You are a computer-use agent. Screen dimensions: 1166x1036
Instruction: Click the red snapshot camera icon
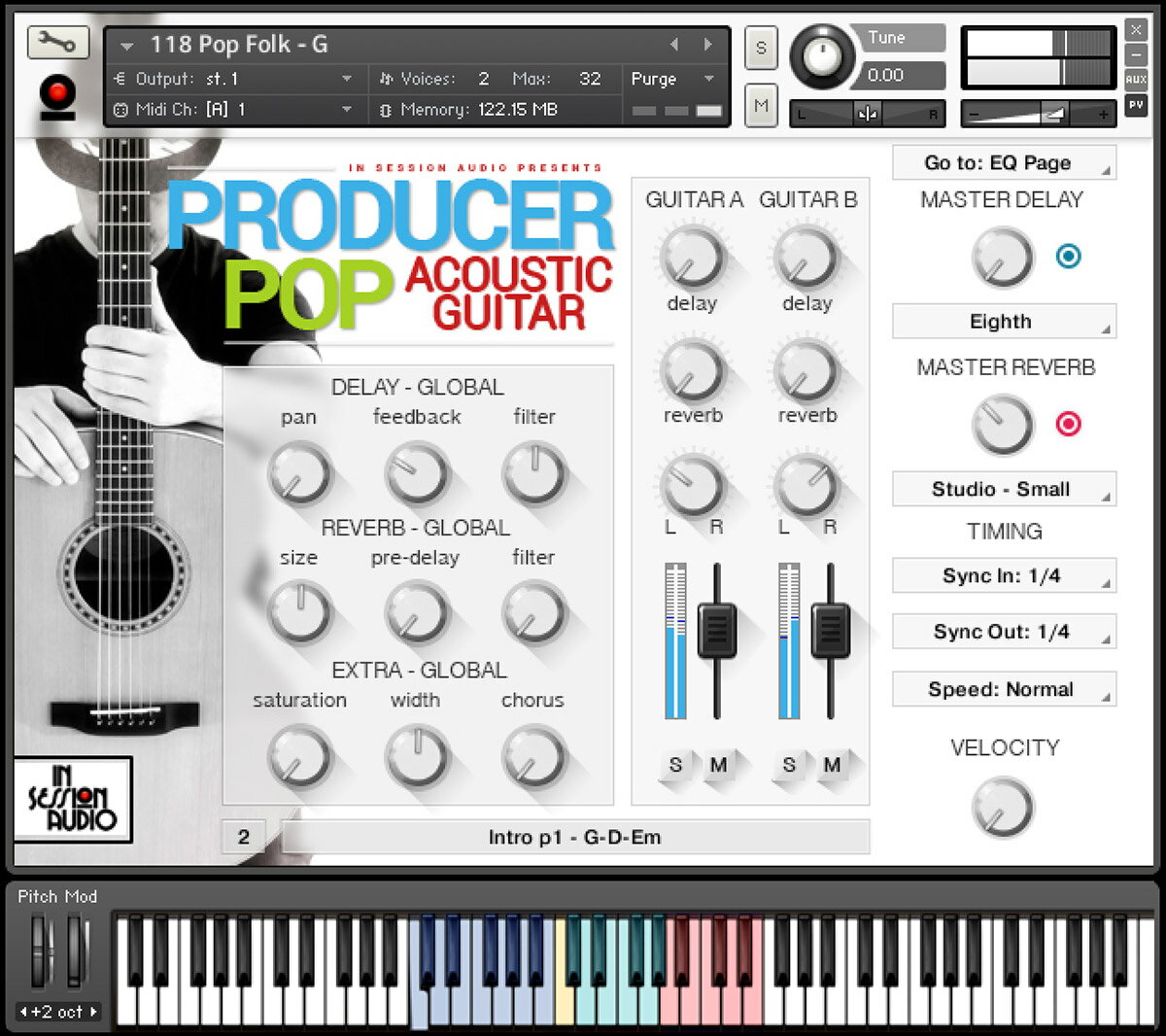point(57,94)
